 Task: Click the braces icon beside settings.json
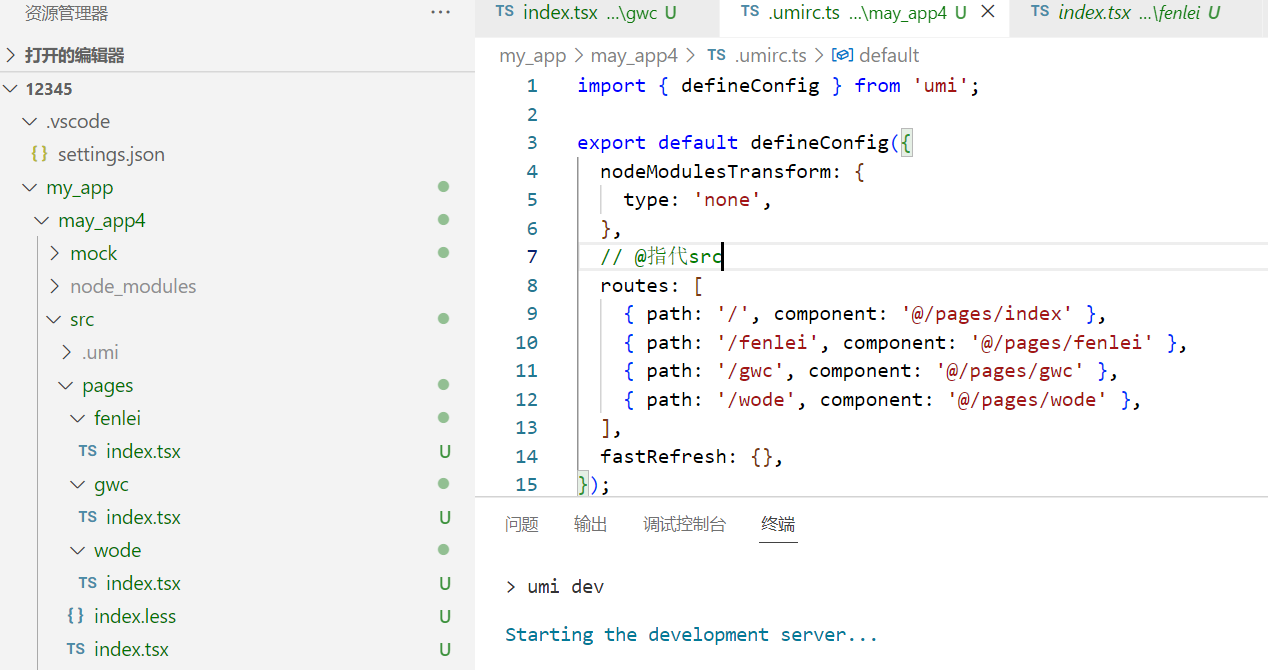pyautogui.click(x=39, y=154)
